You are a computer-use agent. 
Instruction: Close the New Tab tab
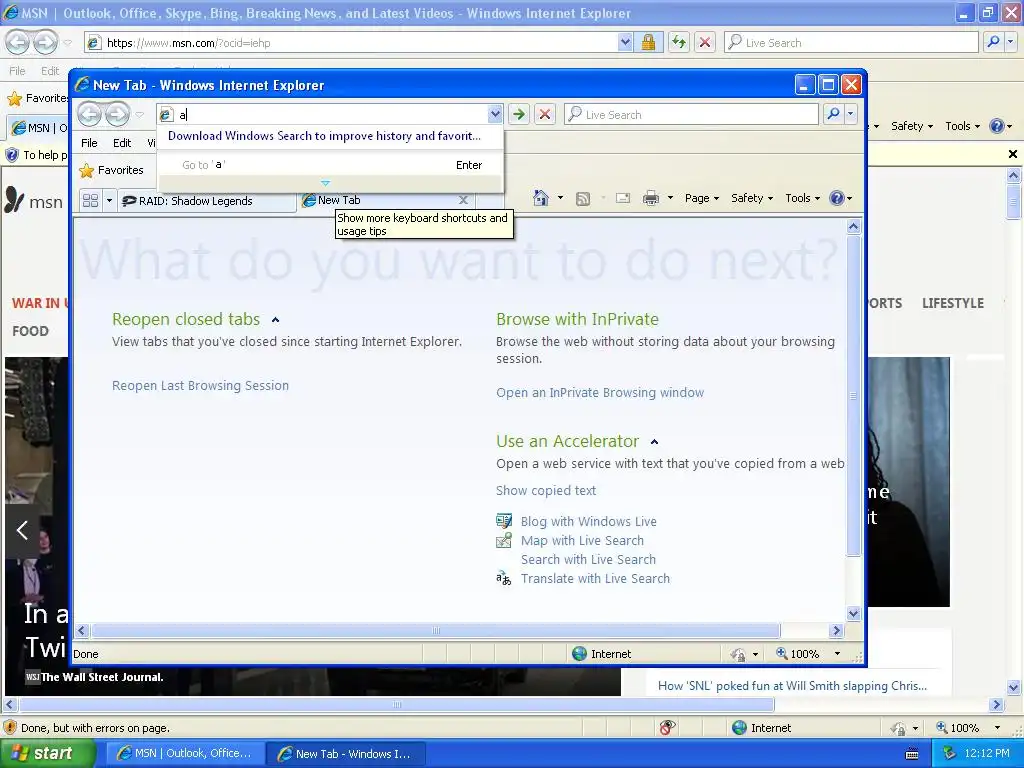tap(463, 200)
